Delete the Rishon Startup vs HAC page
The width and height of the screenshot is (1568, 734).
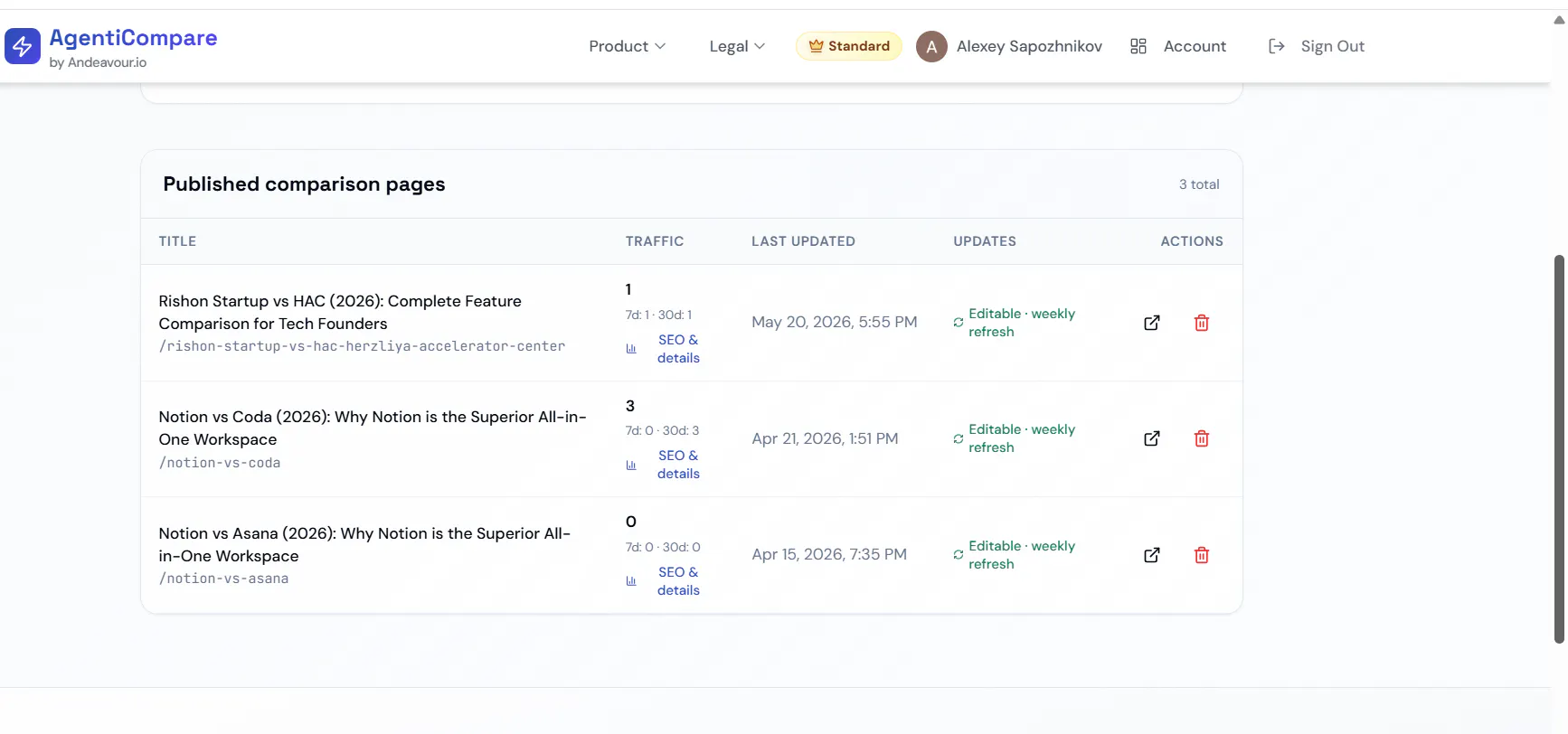click(x=1202, y=323)
